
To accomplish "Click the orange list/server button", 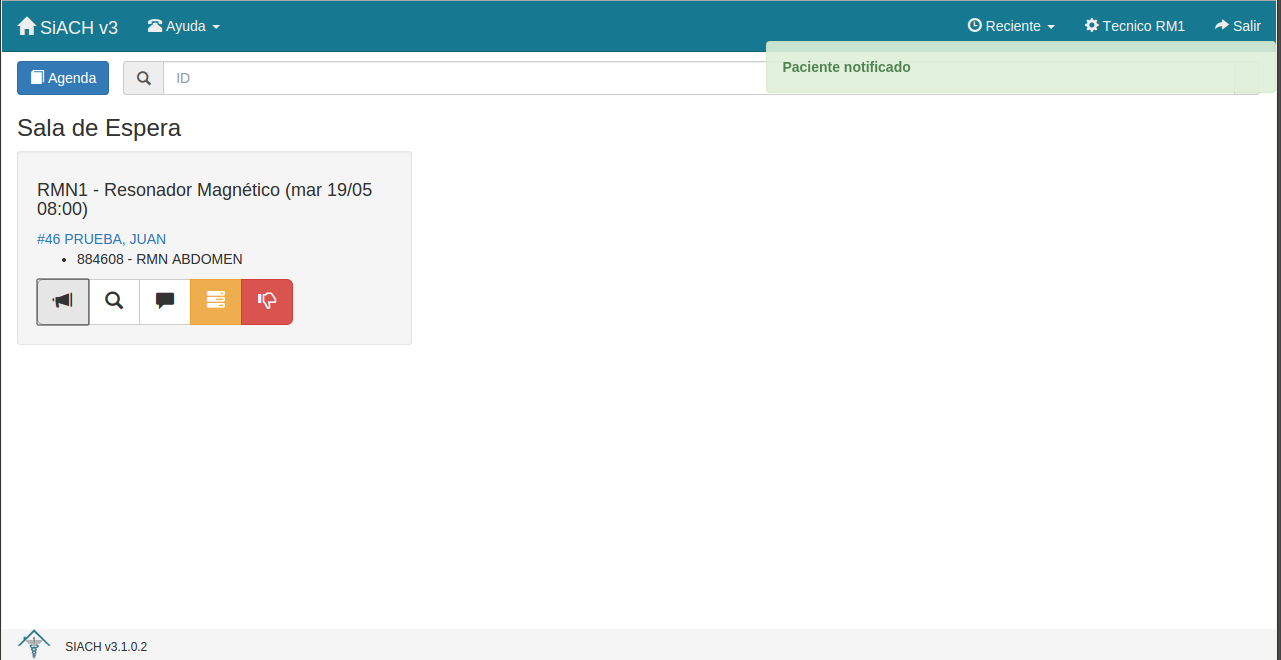I will (216, 301).
